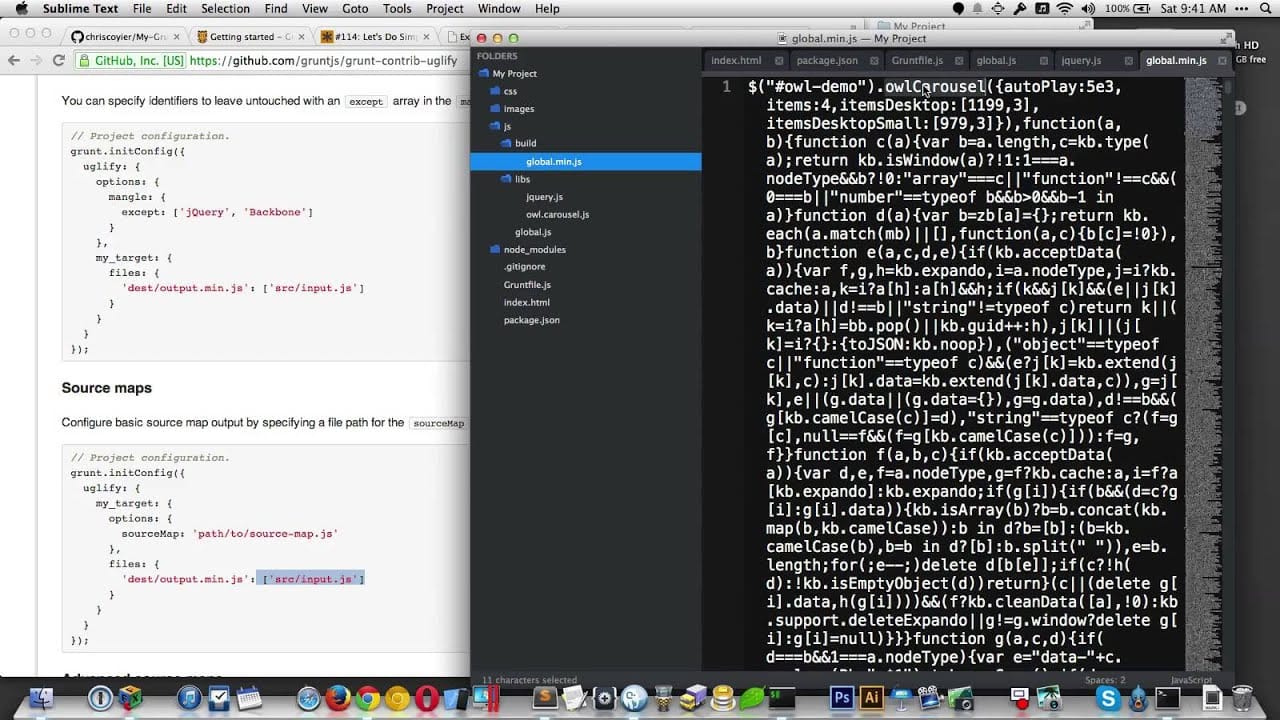Screen dimensions: 1280x720
Task: Switch to the index.html editor tab
Action: click(736, 61)
